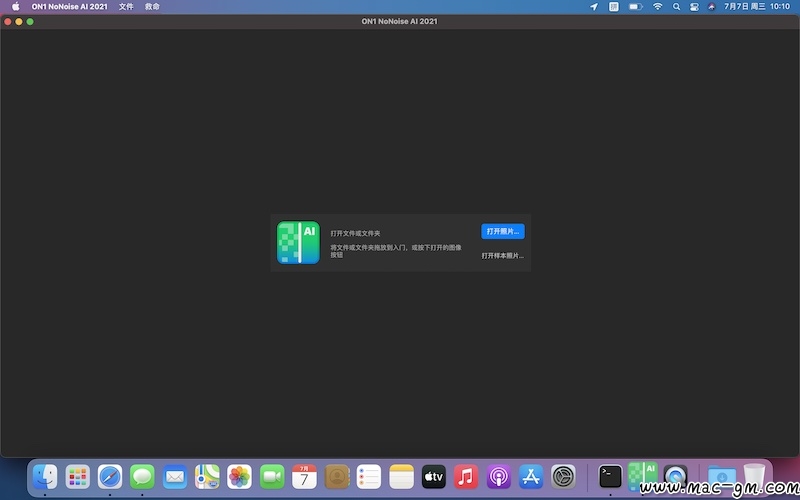Viewport: 800px width, 500px height.
Task: Open Terminal from the Dock
Action: click(x=610, y=477)
